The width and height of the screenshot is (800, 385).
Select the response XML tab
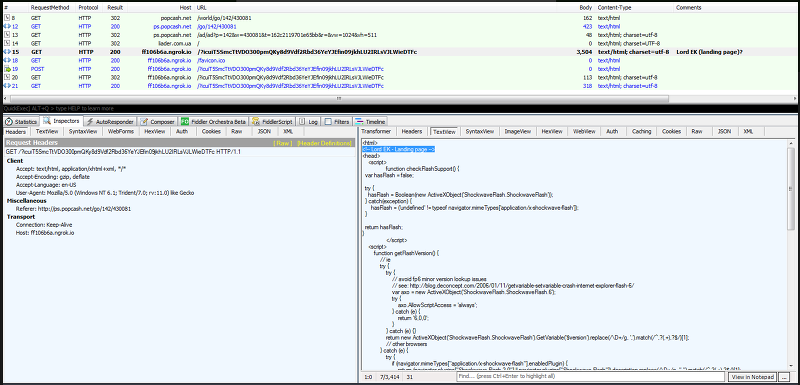click(748, 132)
